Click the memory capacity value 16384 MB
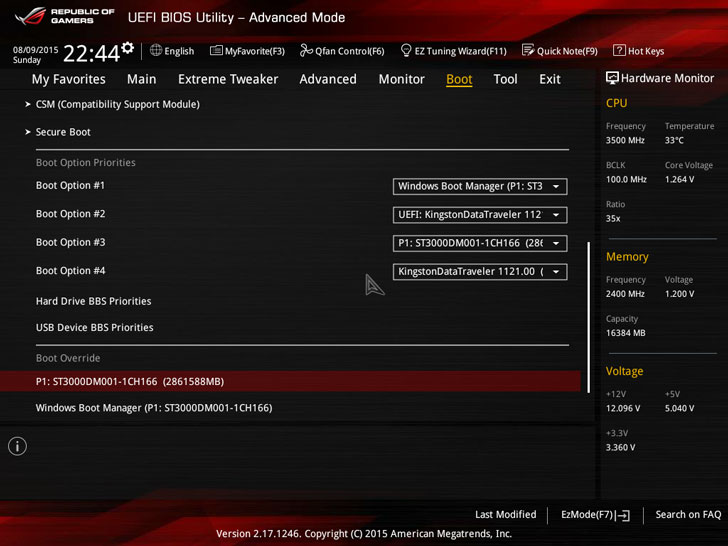This screenshot has width=728, height=546. 625,333
